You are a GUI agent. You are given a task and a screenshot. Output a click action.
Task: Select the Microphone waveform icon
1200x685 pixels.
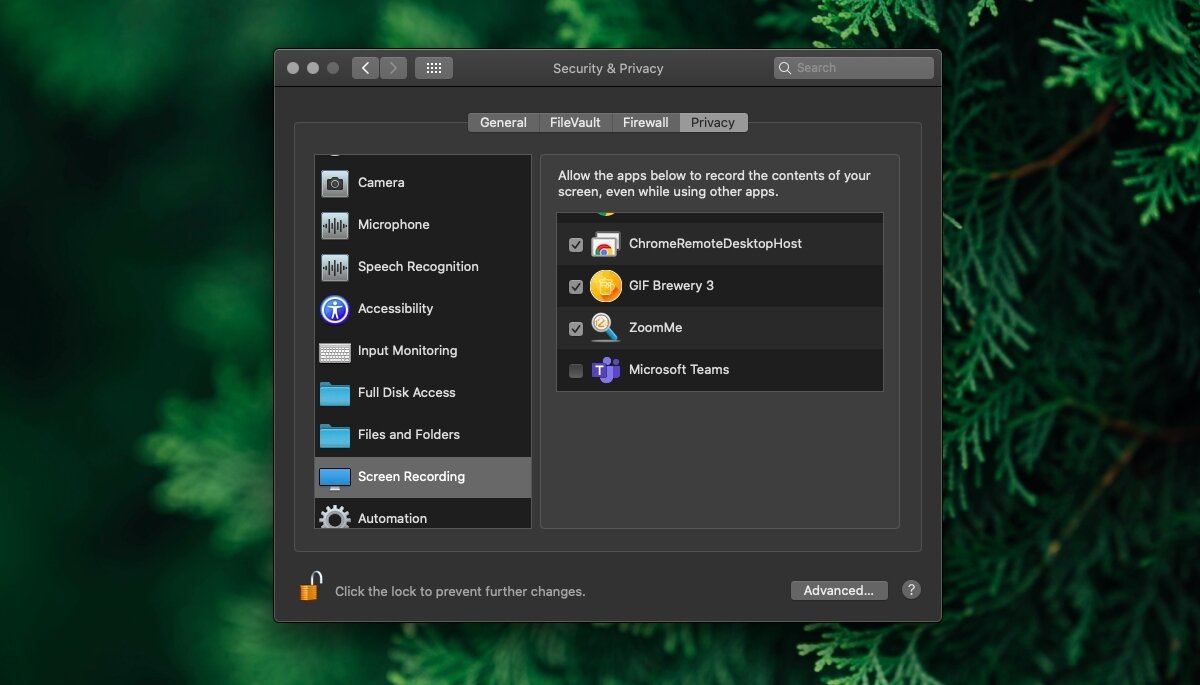click(335, 225)
